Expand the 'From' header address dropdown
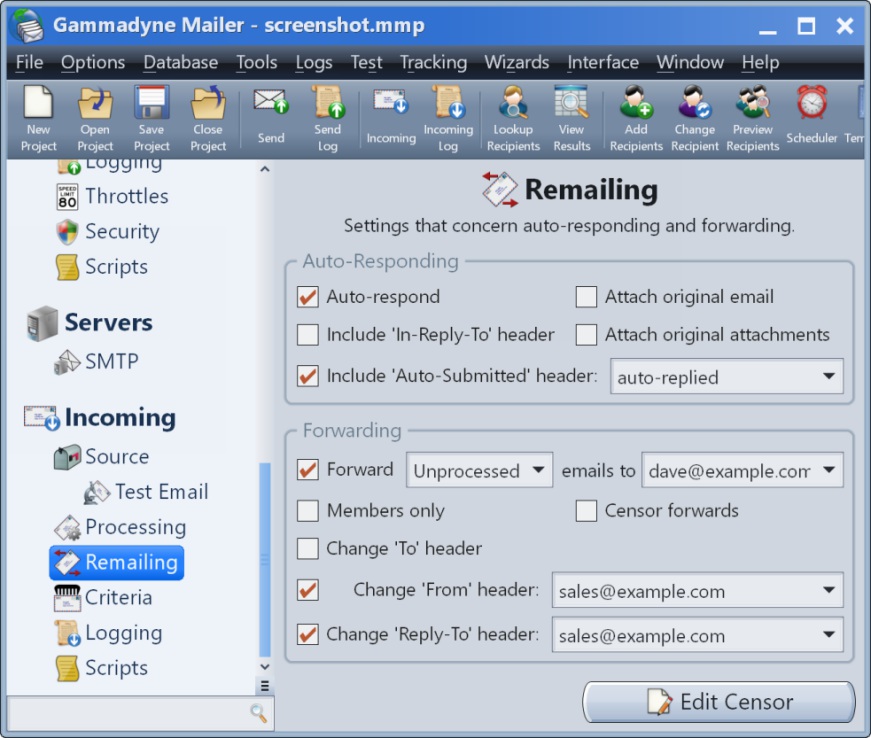Viewport: 871px width, 738px height. pos(698,590)
